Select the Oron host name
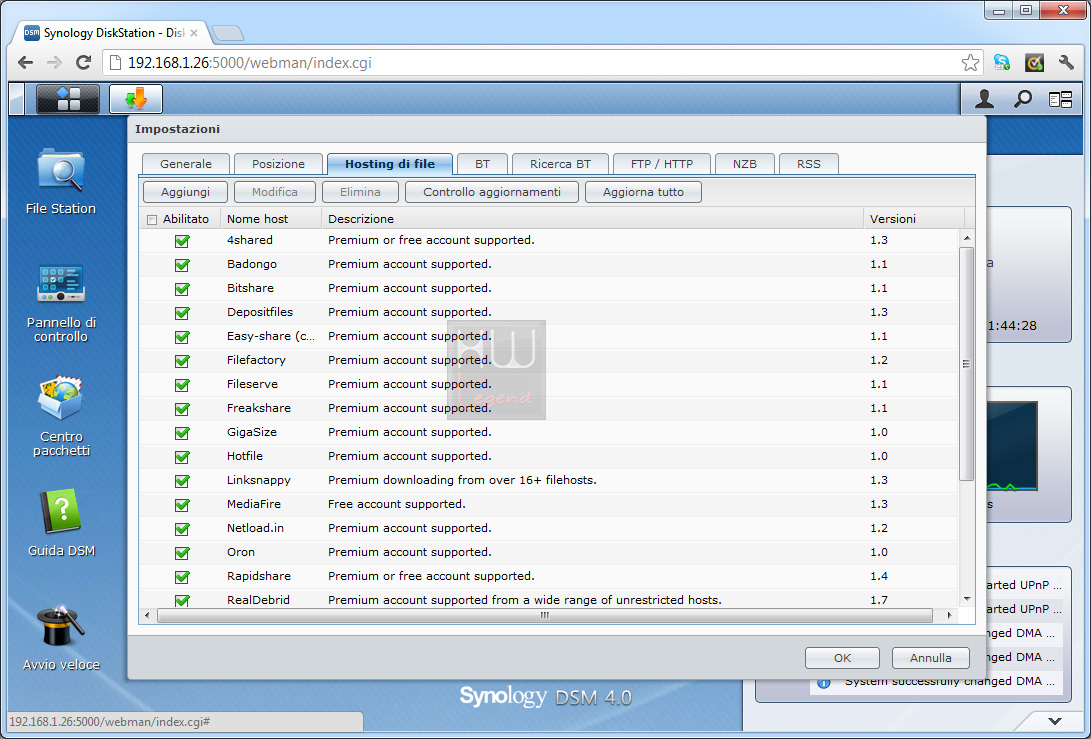 [x=241, y=553]
